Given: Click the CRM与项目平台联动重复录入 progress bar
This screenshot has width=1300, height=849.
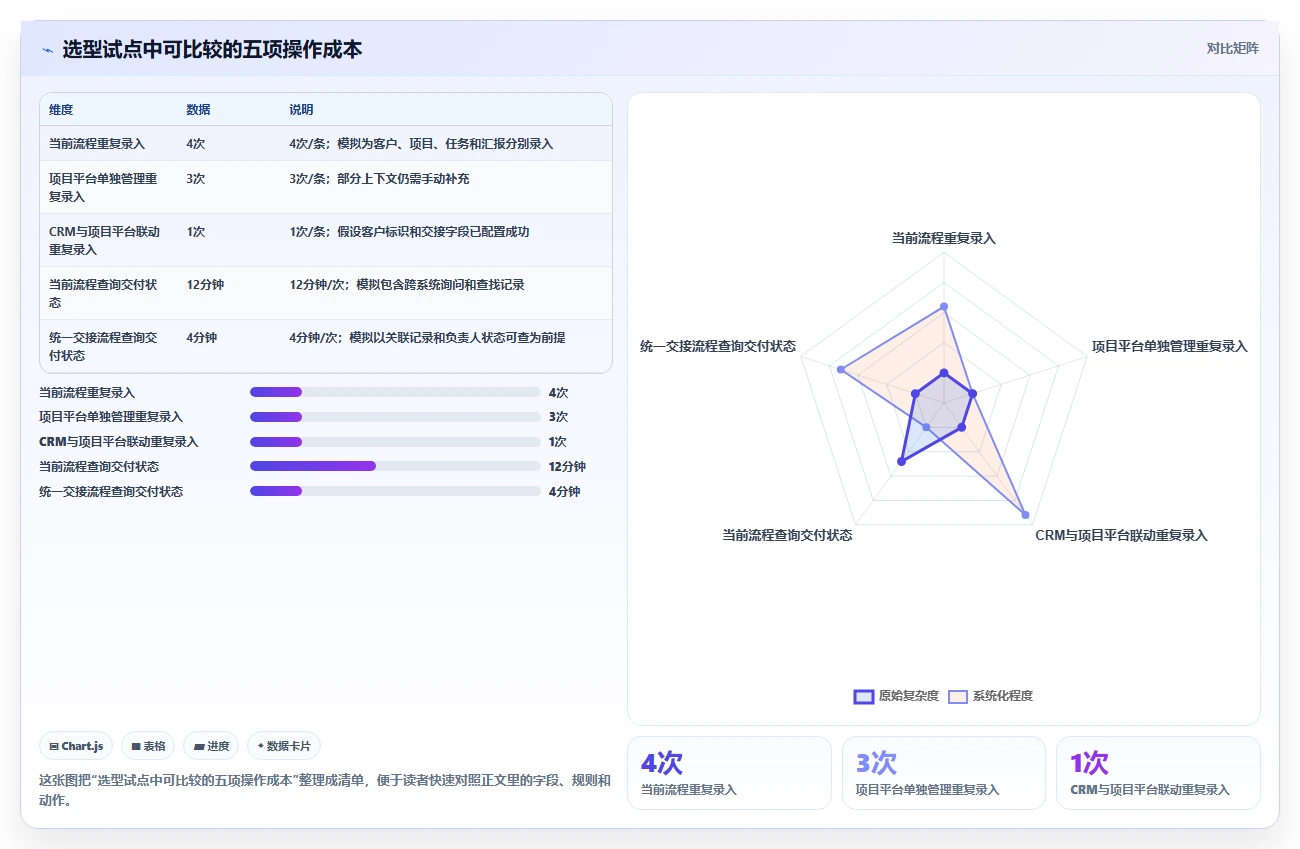Looking at the screenshot, I should pyautogui.click(x=395, y=442).
